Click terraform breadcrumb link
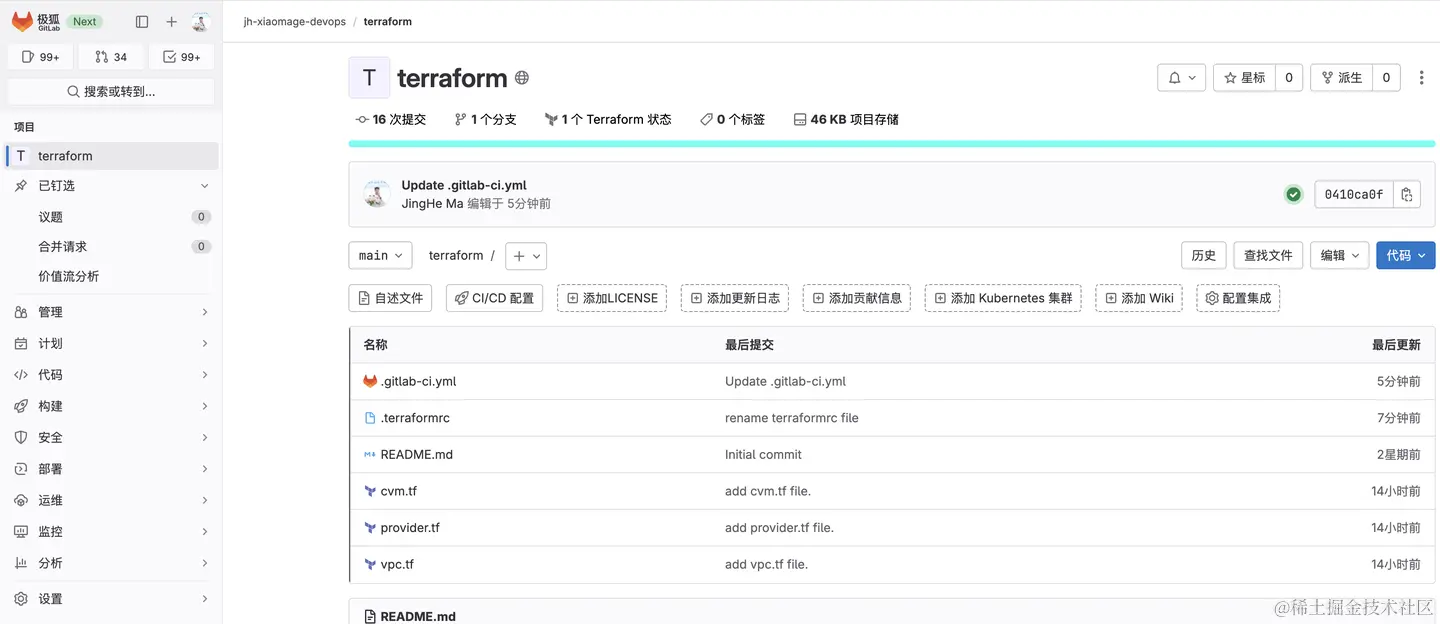Screen dimensions: 1440x624 388,21
